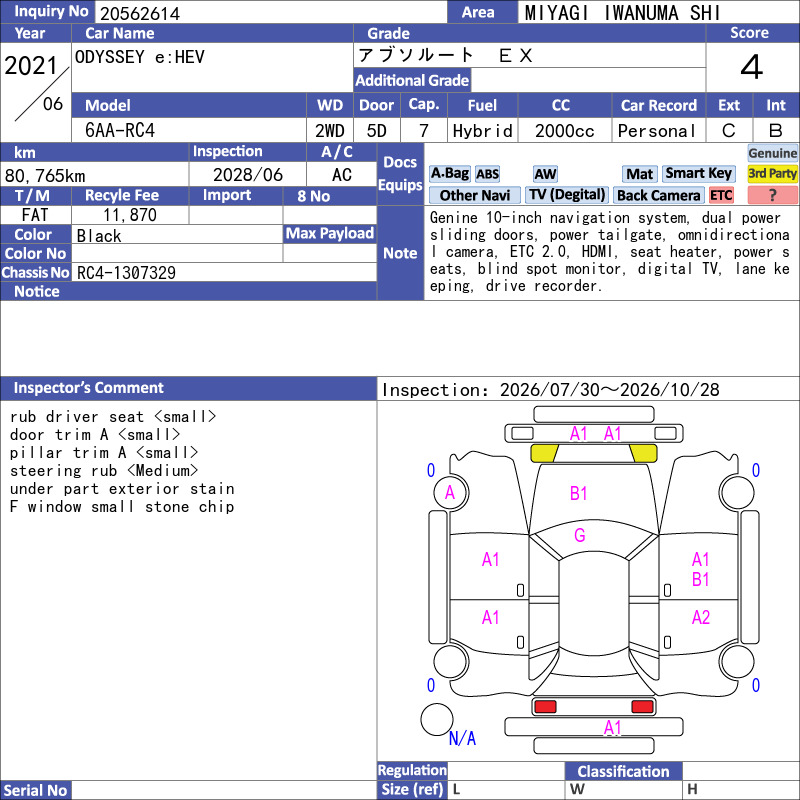Click the A2 mark on the diagram

[701, 617]
